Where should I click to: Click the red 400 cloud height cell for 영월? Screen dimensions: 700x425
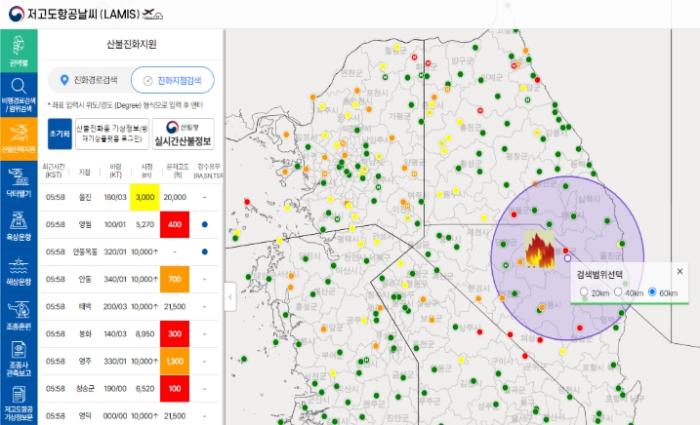(x=174, y=224)
